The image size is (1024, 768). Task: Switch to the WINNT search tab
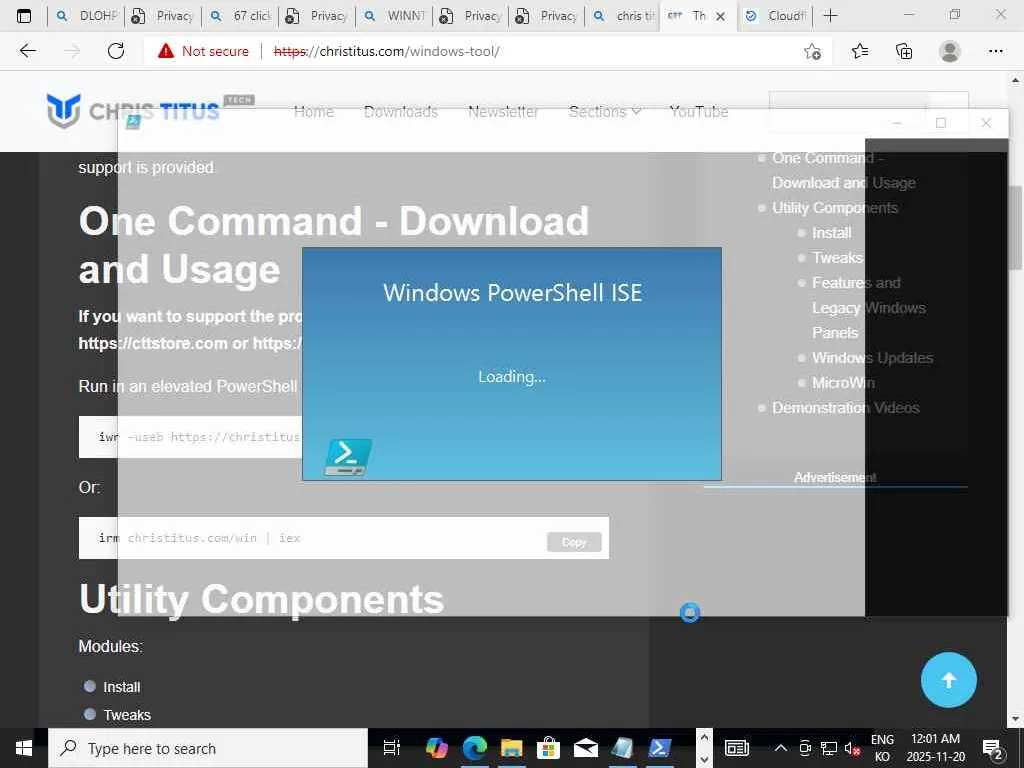click(x=395, y=16)
